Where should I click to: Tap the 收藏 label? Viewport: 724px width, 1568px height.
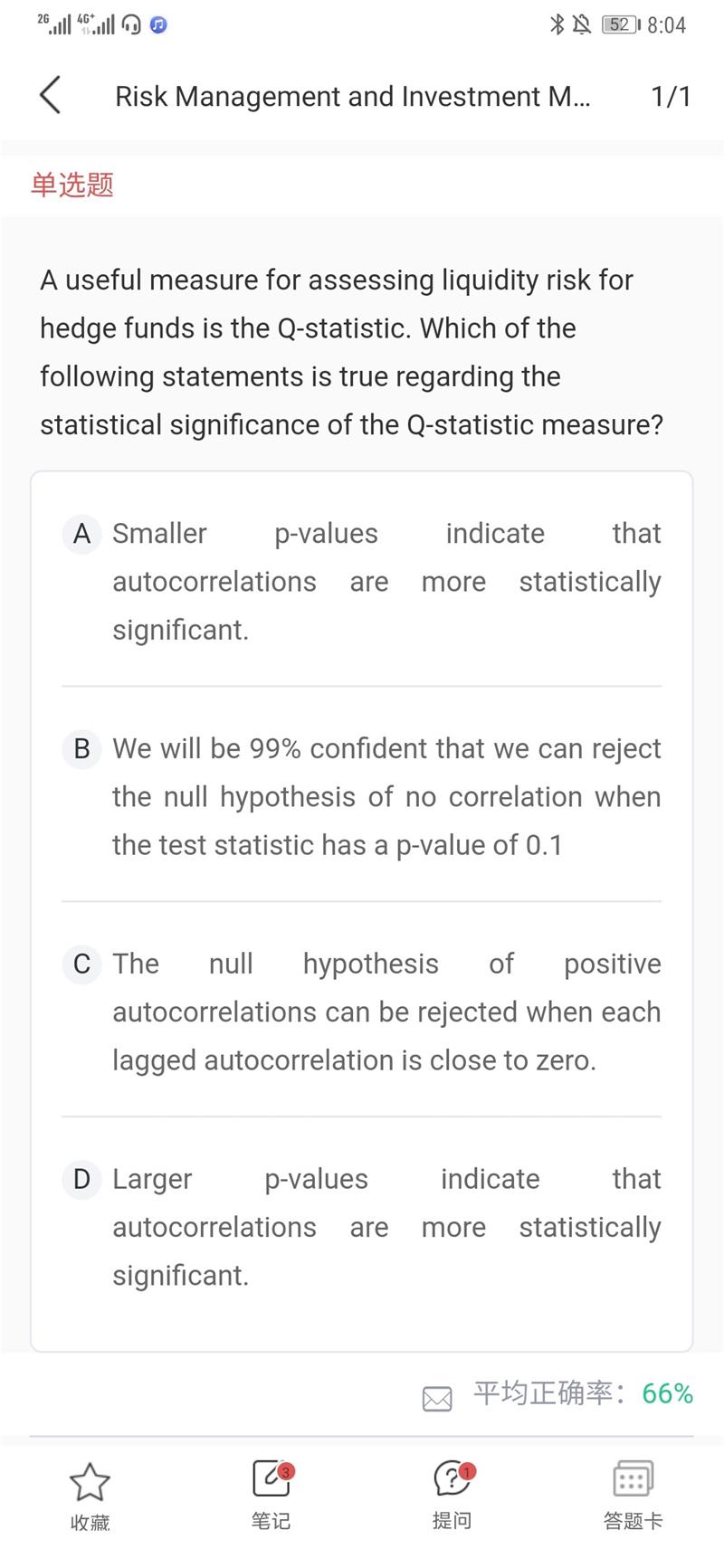coord(90,1523)
